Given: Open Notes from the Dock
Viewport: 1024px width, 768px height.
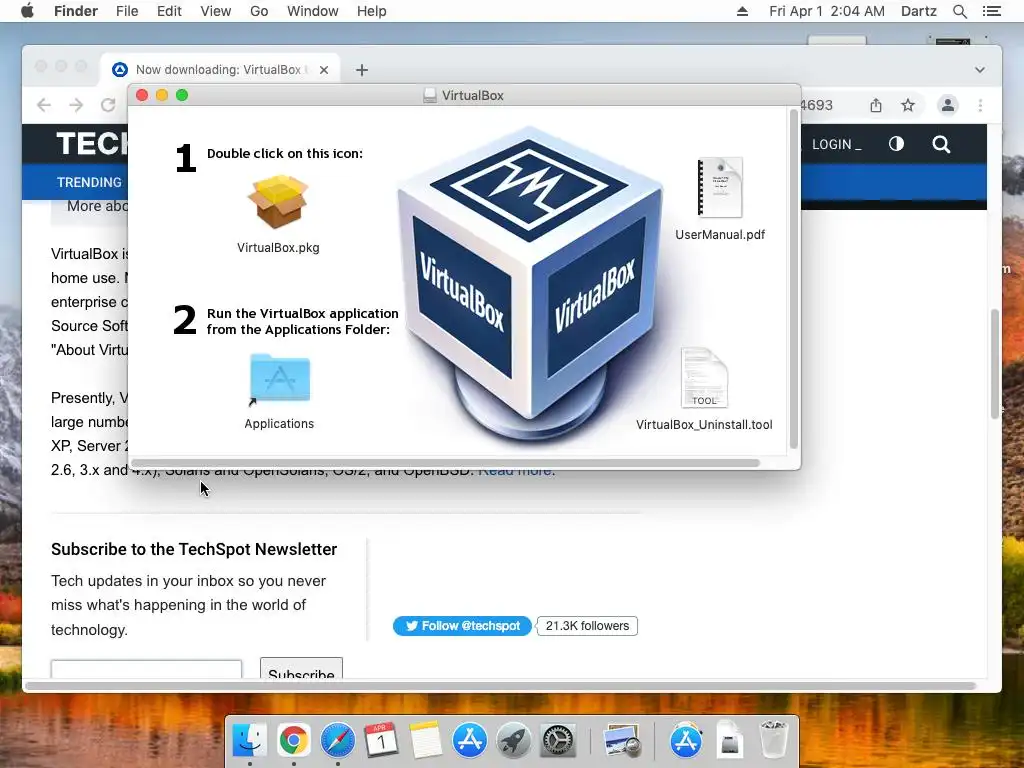Looking at the screenshot, I should coord(426,741).
